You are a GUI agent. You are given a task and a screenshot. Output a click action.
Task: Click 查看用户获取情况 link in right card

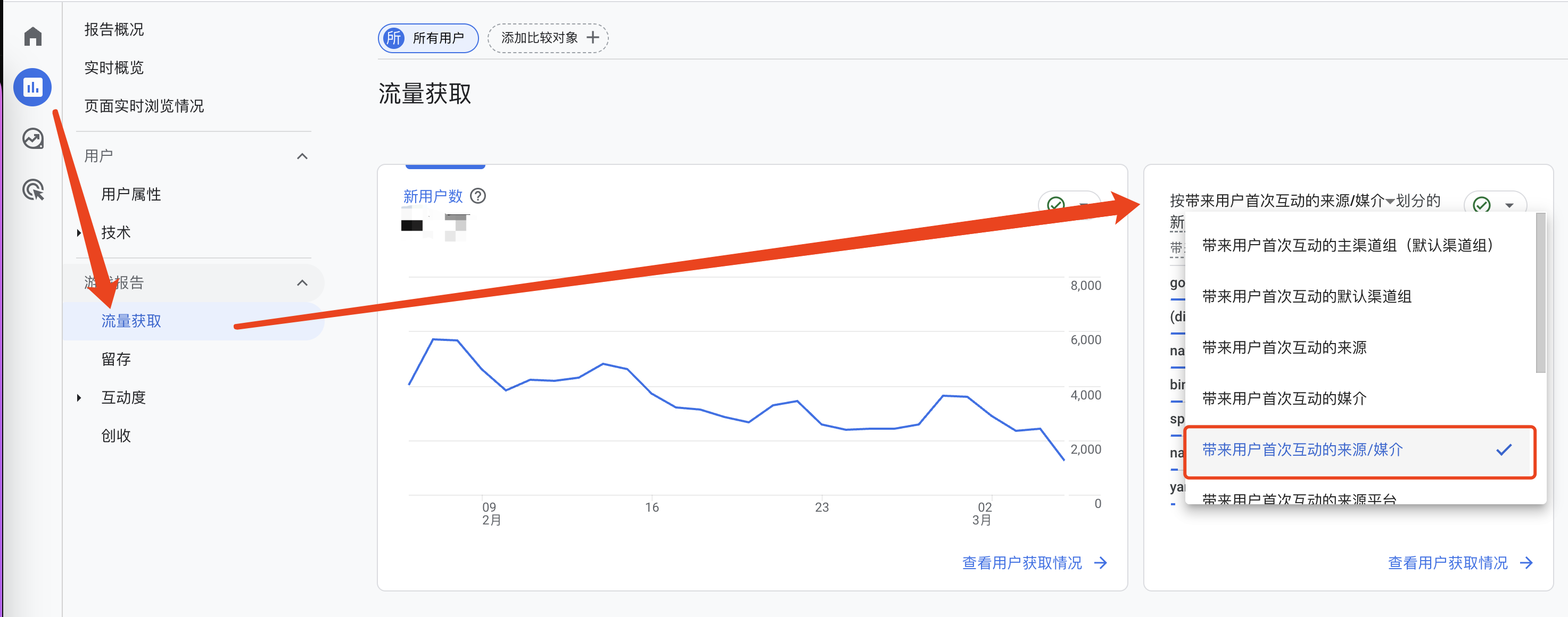tap(1448, 563)
